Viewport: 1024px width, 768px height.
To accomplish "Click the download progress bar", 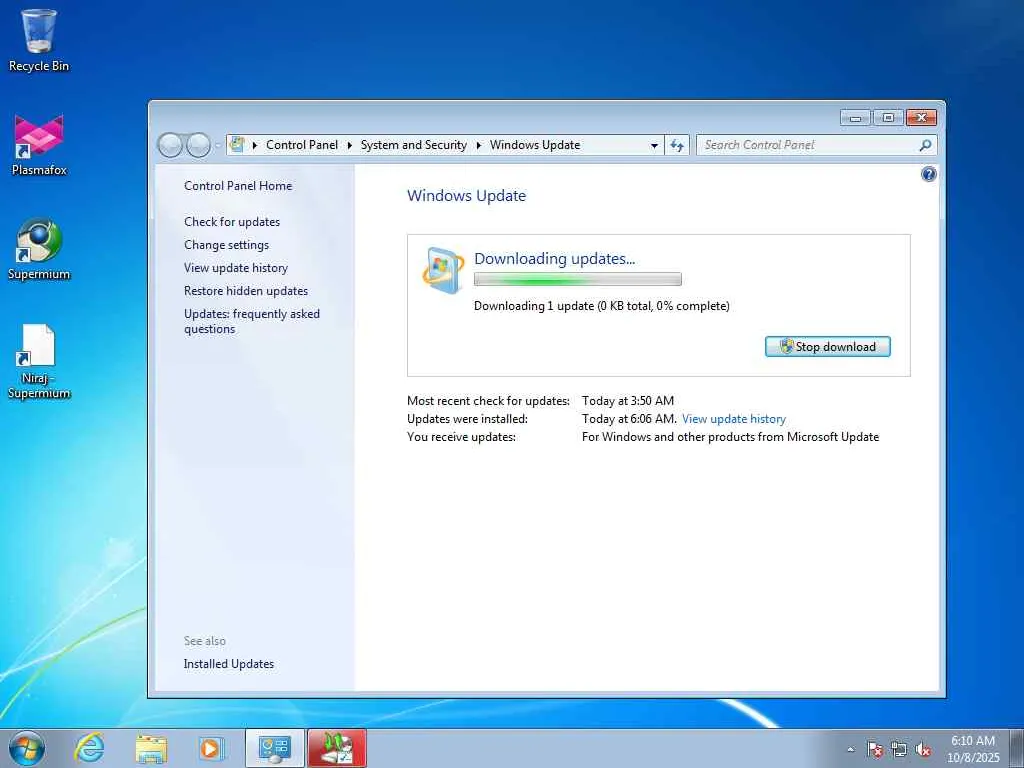I will (577, 280).
